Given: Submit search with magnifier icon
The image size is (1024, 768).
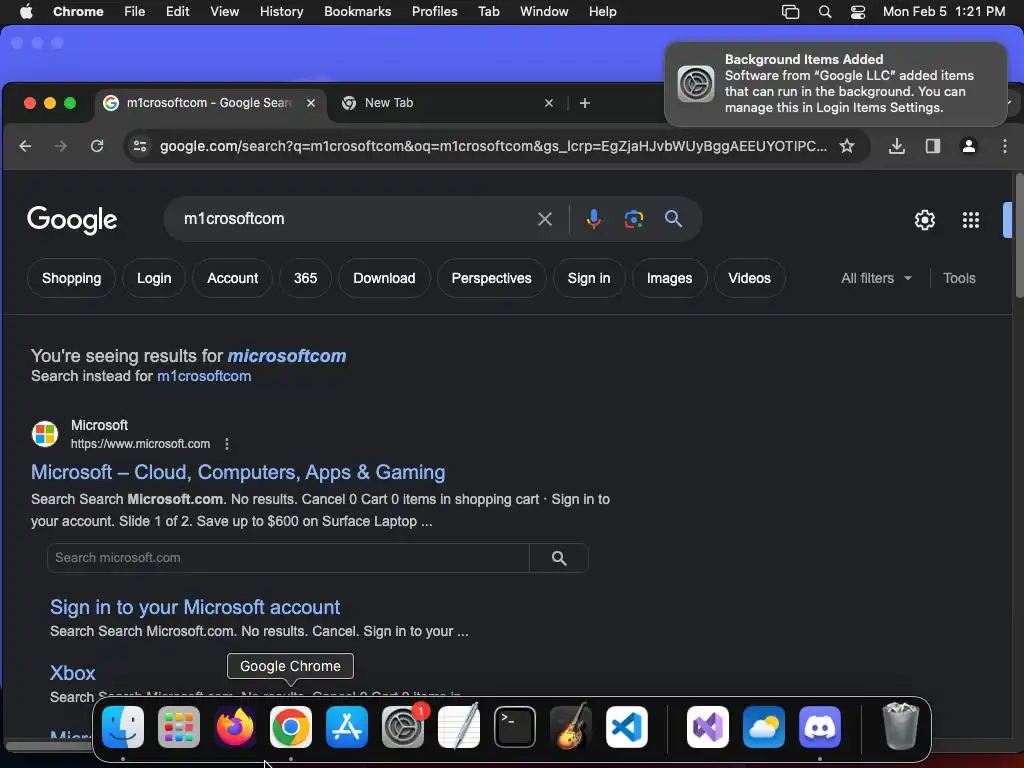Looking at the screenshot, I should (673, 219).
